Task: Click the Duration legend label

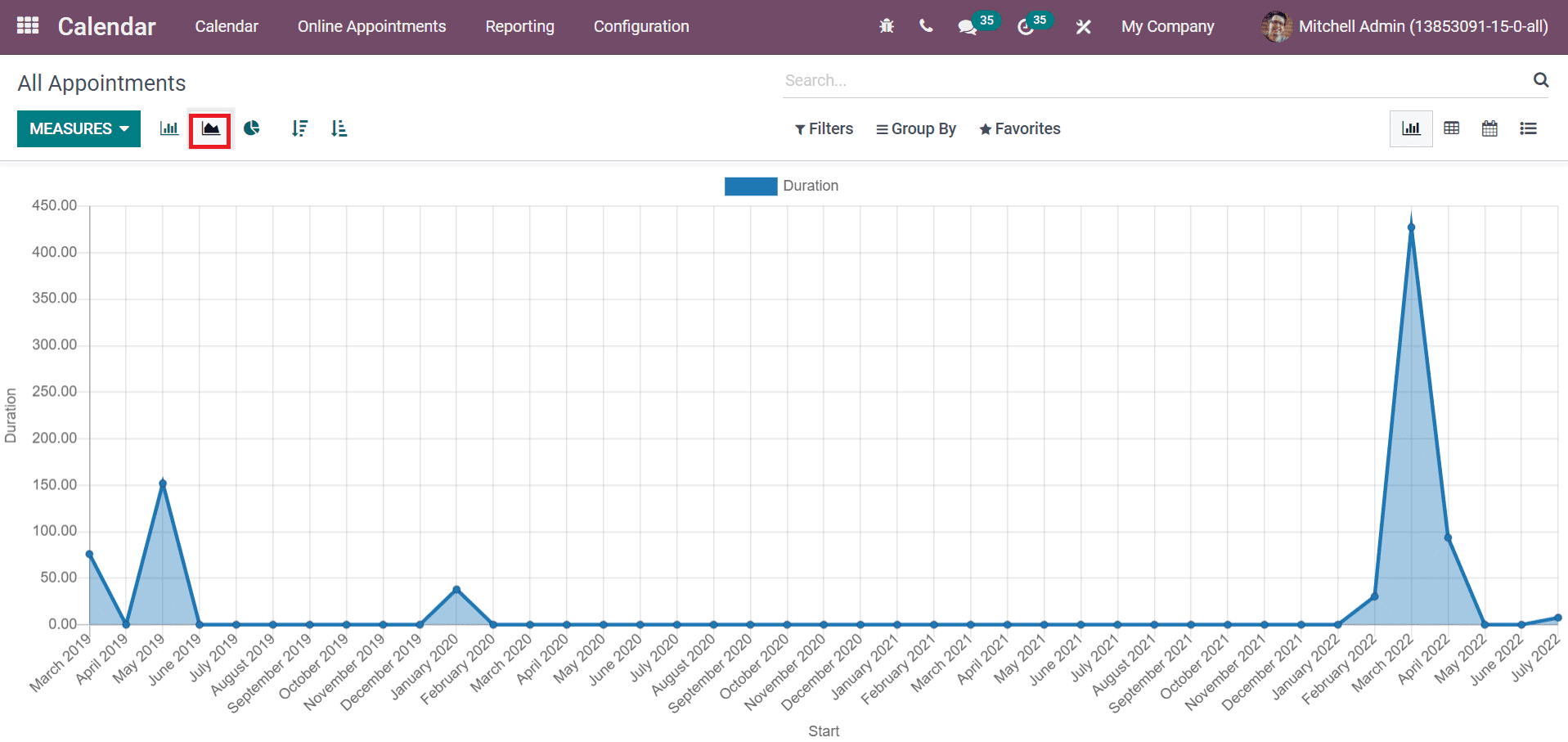Action: (811, 186)
